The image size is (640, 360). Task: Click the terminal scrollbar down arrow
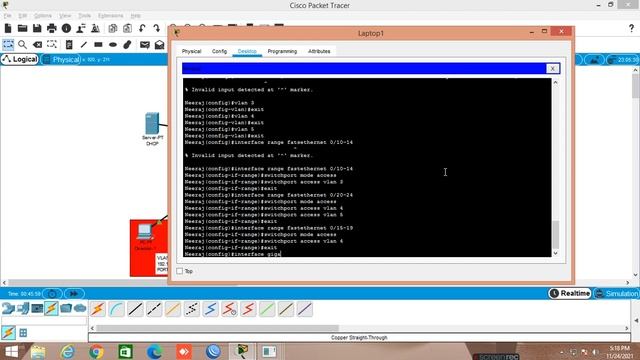pos(556,253)
